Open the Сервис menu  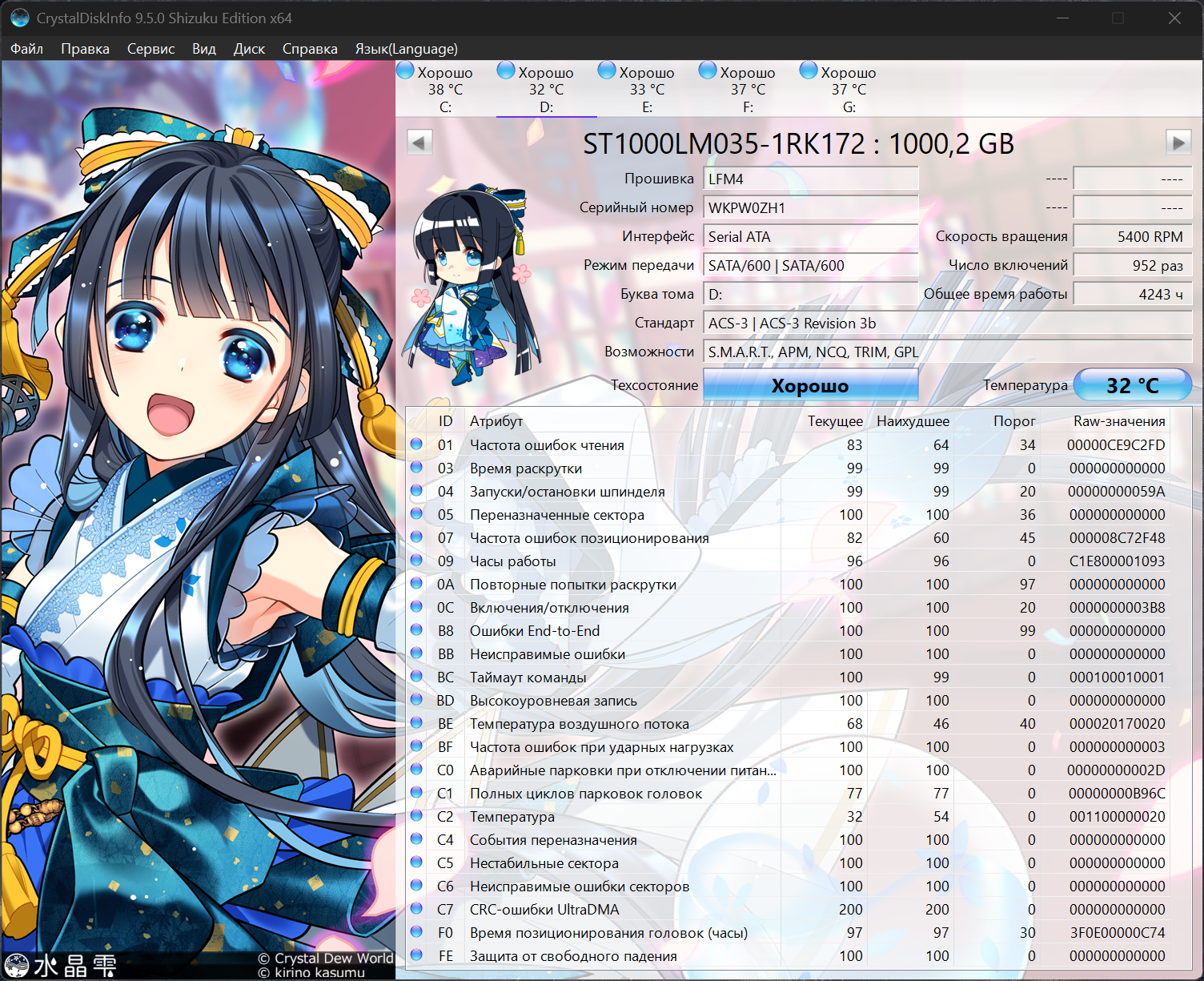click(150, 49)
